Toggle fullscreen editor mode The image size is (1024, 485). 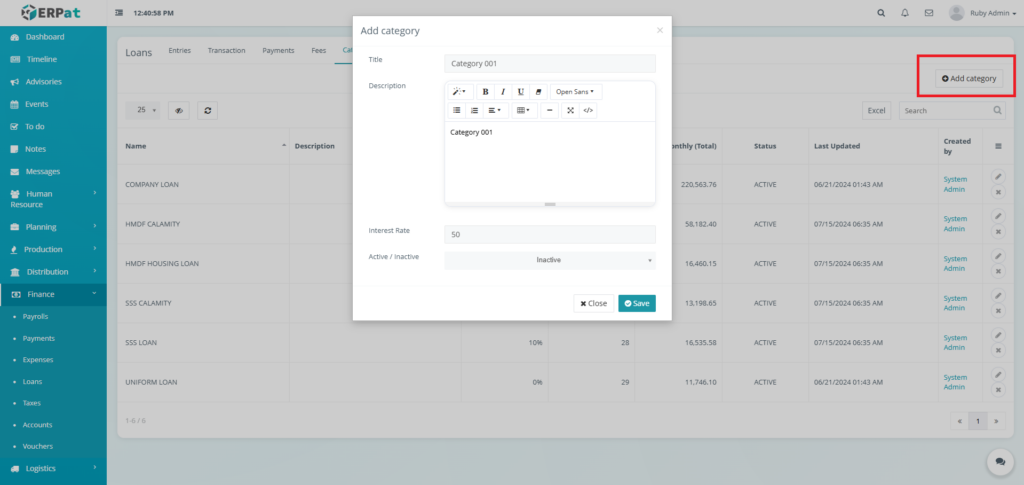[570, 110]
